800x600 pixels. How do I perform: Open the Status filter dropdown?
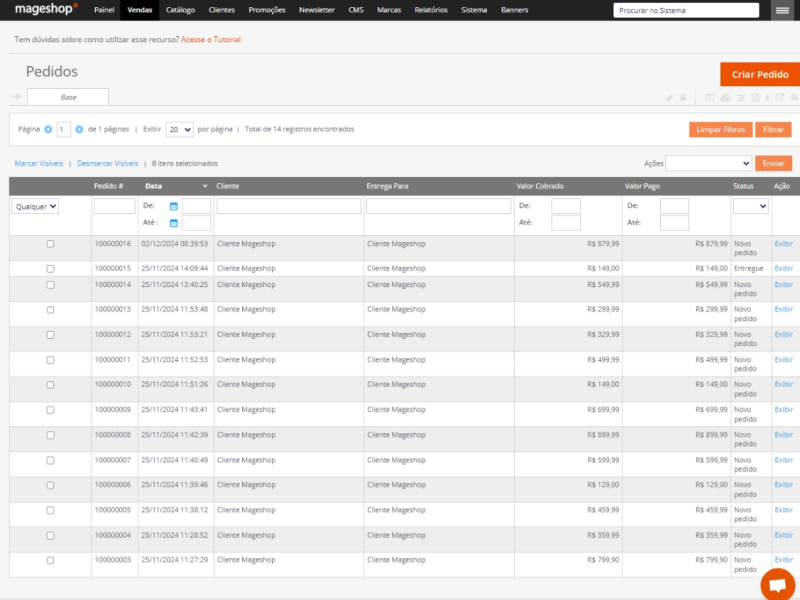pos(751,206)
